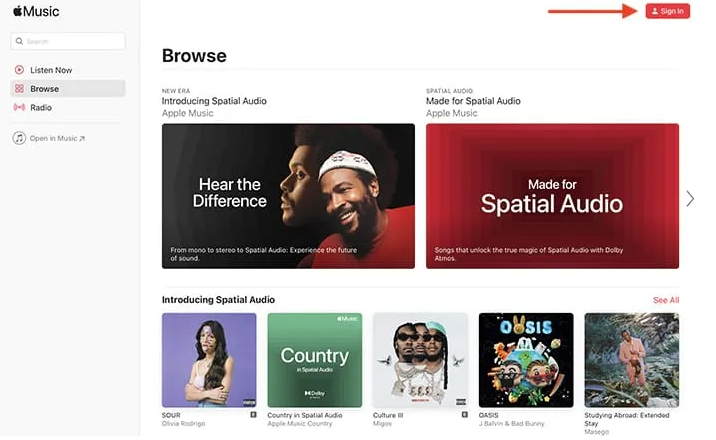Click the Browse page heading
716x440 pixels.
coord(194,56)
